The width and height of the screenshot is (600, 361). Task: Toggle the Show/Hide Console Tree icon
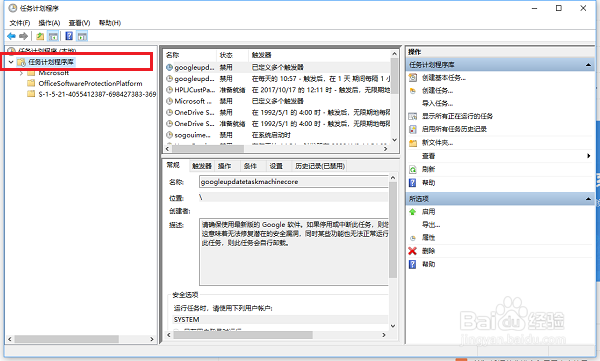(x=53, y=36)
